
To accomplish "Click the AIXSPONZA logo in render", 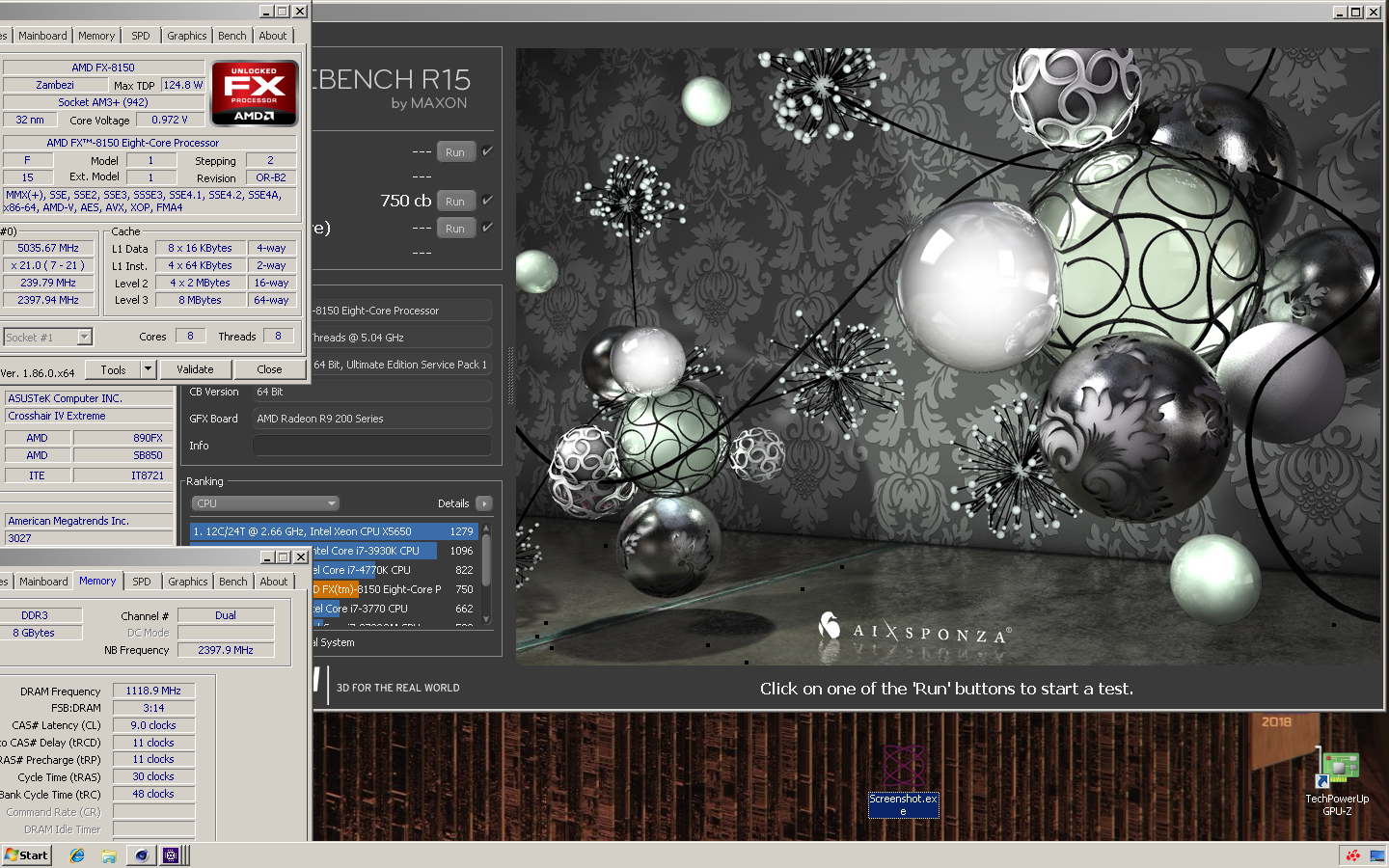I will [914, 631].
